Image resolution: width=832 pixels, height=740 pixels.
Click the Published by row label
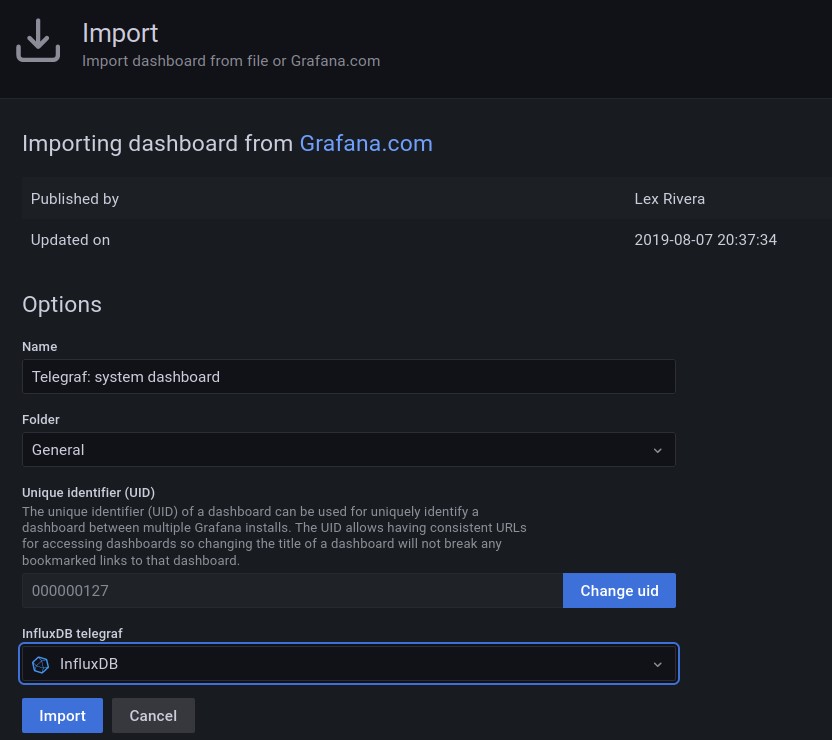pos(75,199)
